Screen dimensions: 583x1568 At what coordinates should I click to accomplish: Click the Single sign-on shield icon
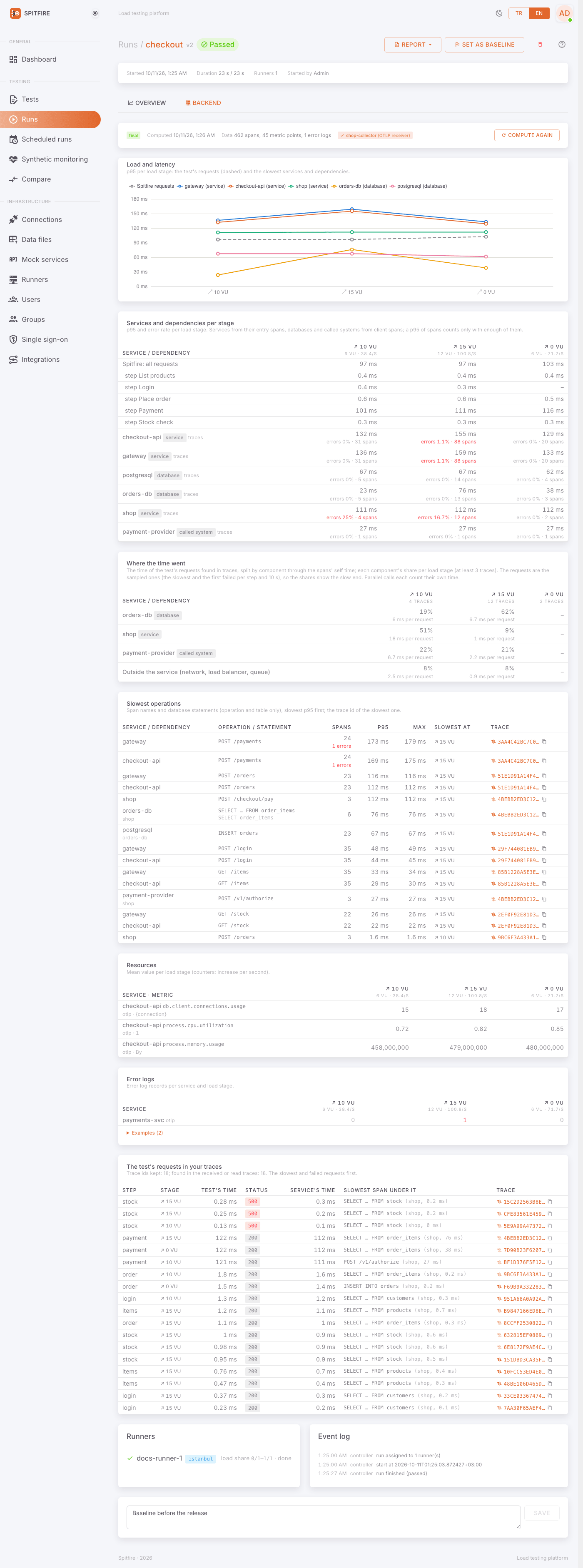tap(13, 340)
